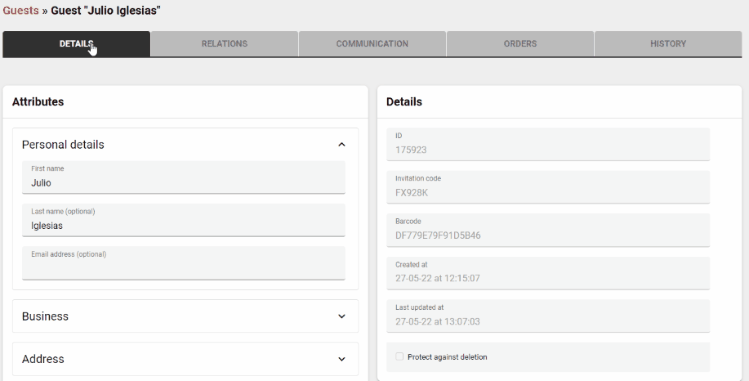
Task: Enable Protect against deletion checkbox
Action: (x=399, y=357)
